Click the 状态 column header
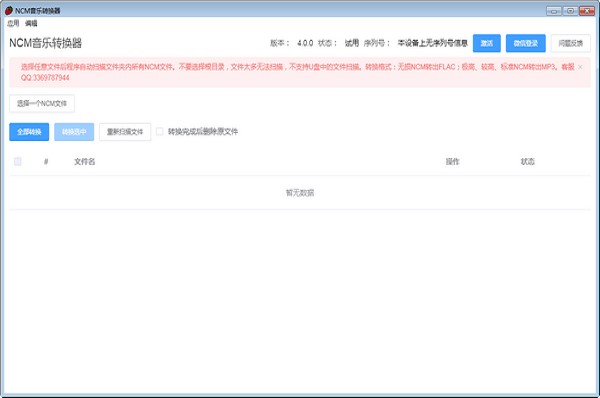Image resolution: width=600 pixels, height=398 pixels. tap(527, 161)
